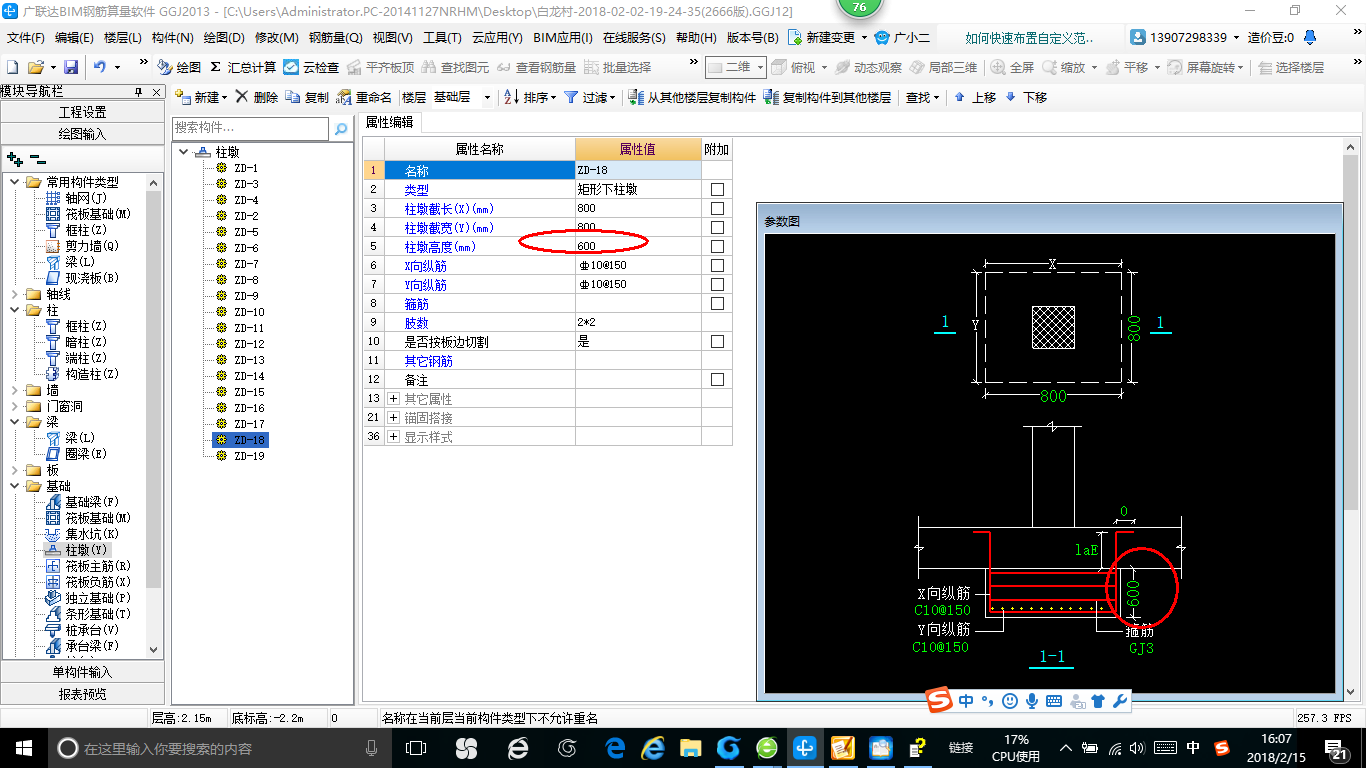1366x768 pixels.
Task: Save the project with the disk icon
Action: (x=71, y=67)
